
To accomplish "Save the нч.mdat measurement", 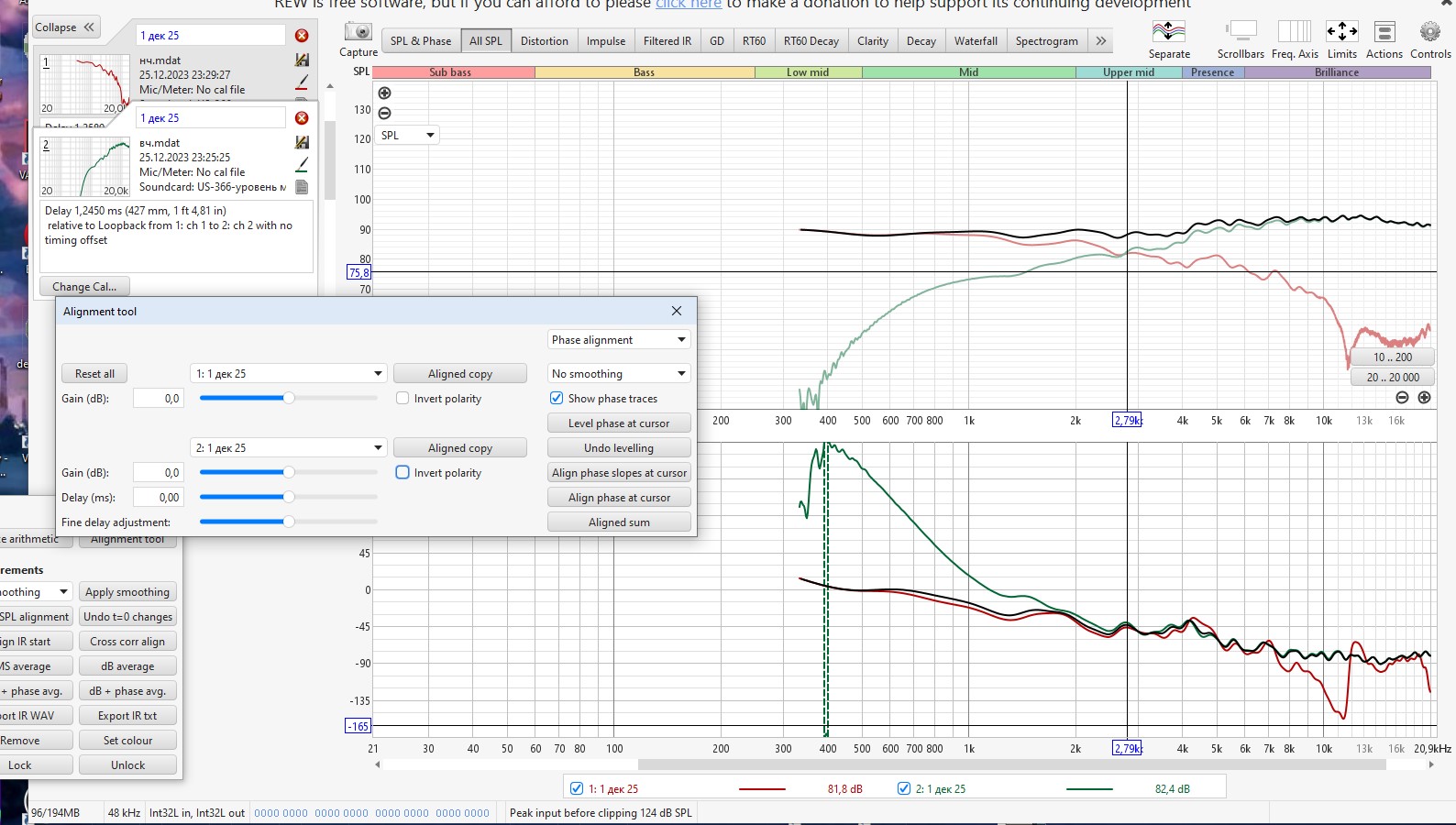I will [302, 60].
